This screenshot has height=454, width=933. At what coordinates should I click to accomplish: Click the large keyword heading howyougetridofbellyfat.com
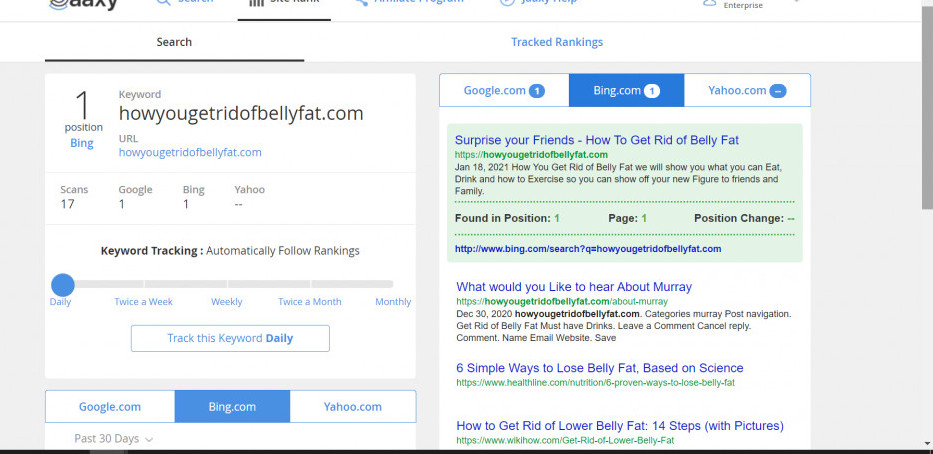(x=241, y=113)
